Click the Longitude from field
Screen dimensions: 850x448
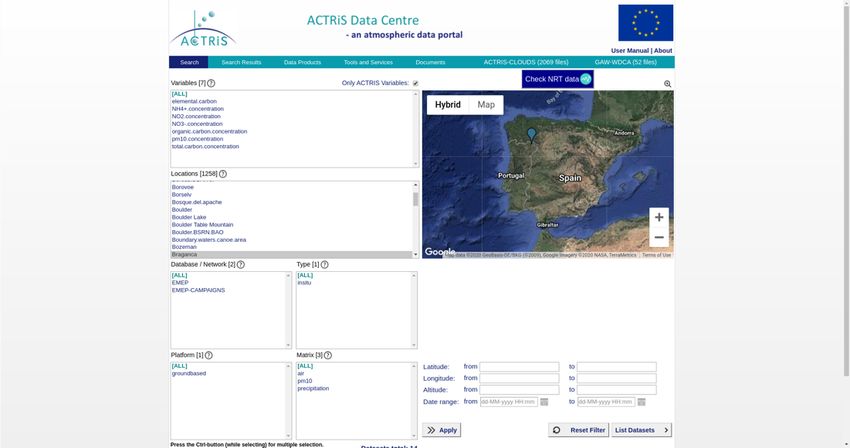pyautogui.click(x=519, y=379)
